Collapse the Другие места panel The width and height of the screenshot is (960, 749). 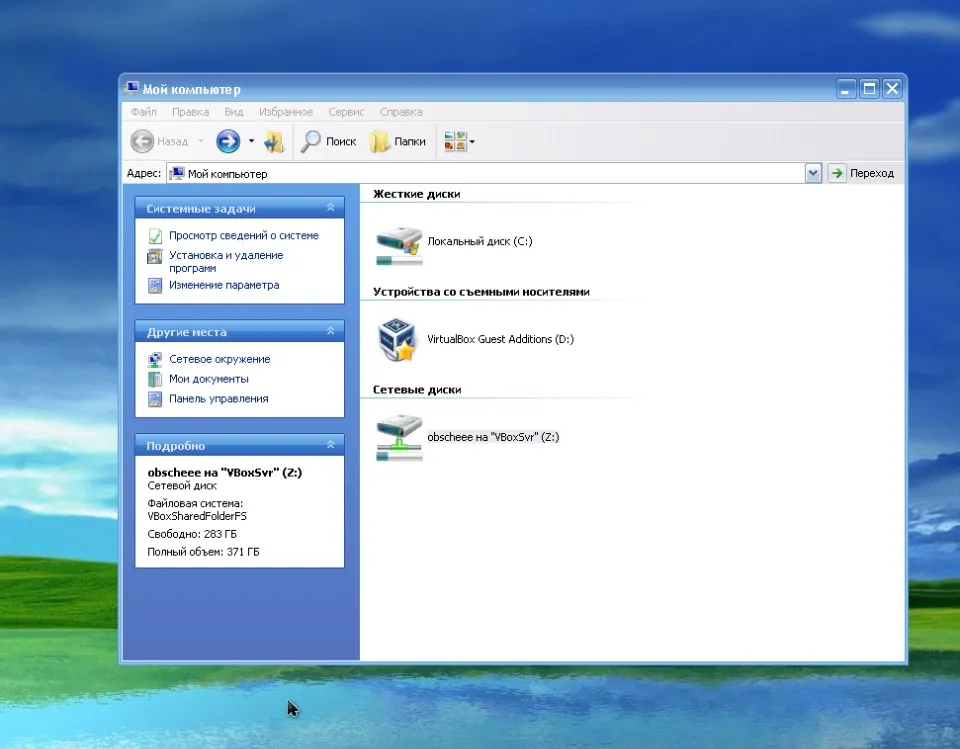331,331
